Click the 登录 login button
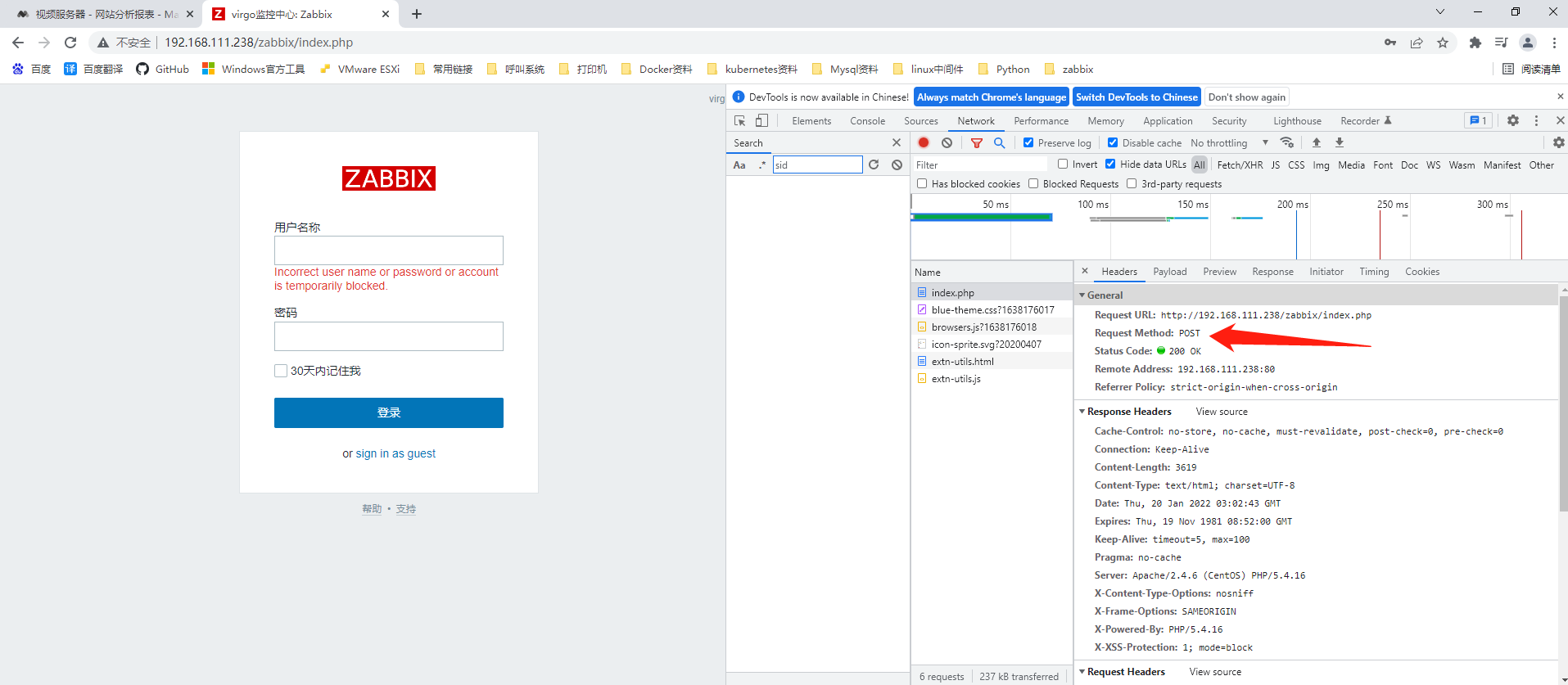Viewport: 1568px width, 685px height. [389, 412]
